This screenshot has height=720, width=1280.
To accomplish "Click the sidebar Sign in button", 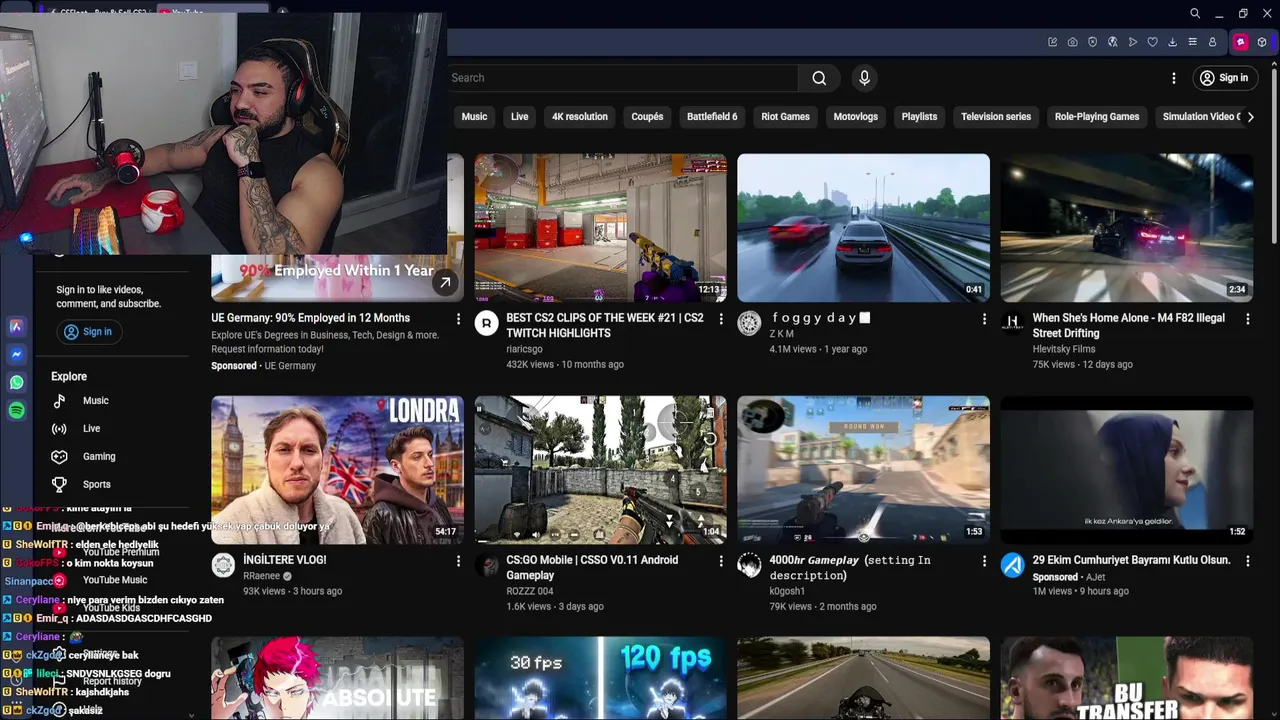I will (x=88, y=332).
